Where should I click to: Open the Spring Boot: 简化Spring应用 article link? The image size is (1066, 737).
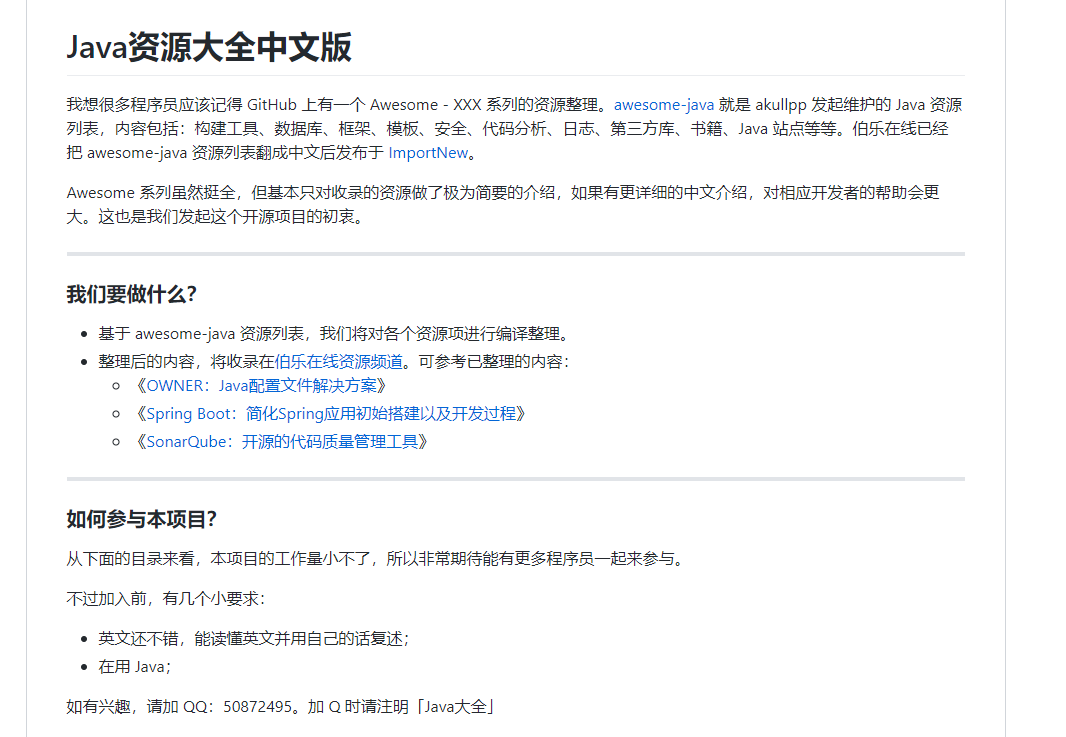[x=330, y=414]
